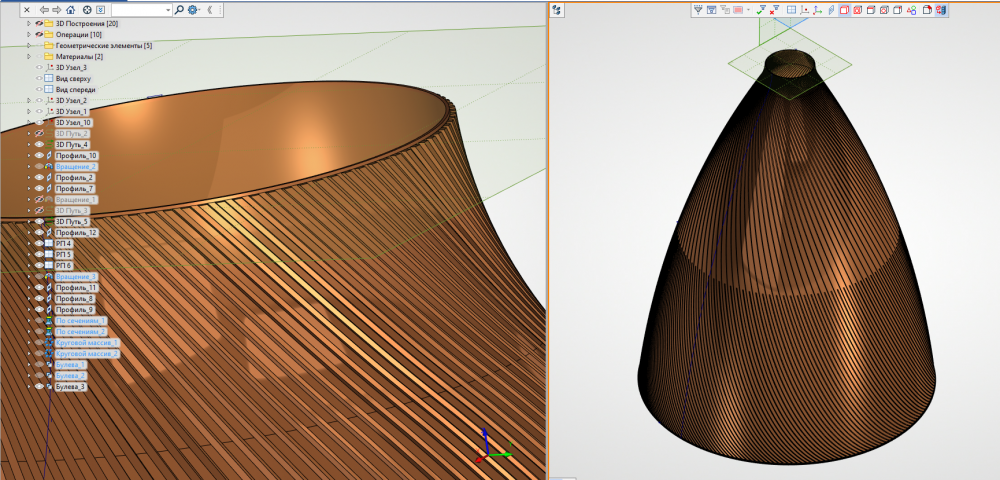Toggle the eye icon for Профиль_10
Viewport: 1000px width, 480px height.
tap(40, 156)
